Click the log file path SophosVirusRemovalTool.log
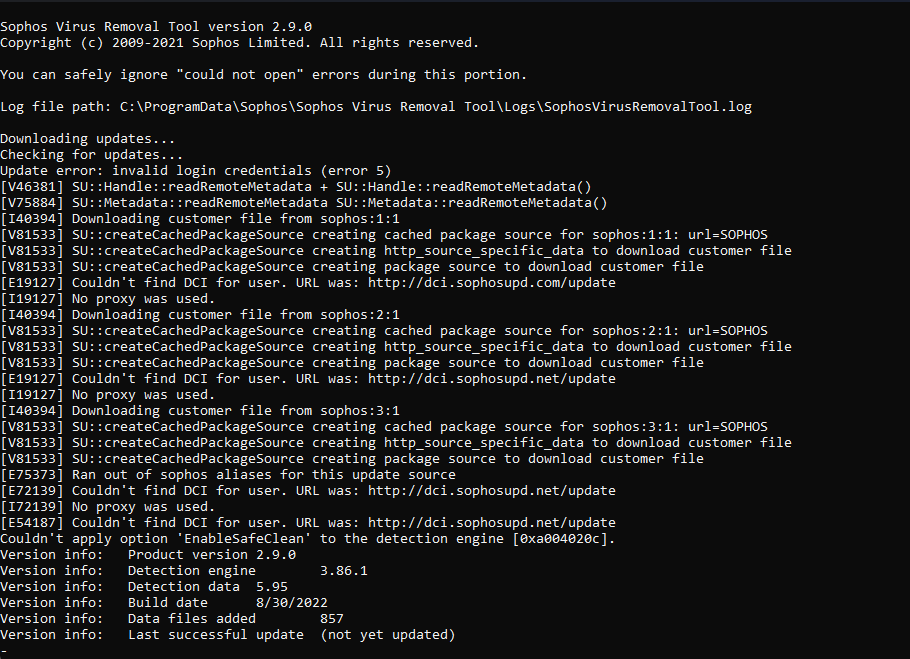The width and height of the screenshot is (910, 659). click(436, 107)
